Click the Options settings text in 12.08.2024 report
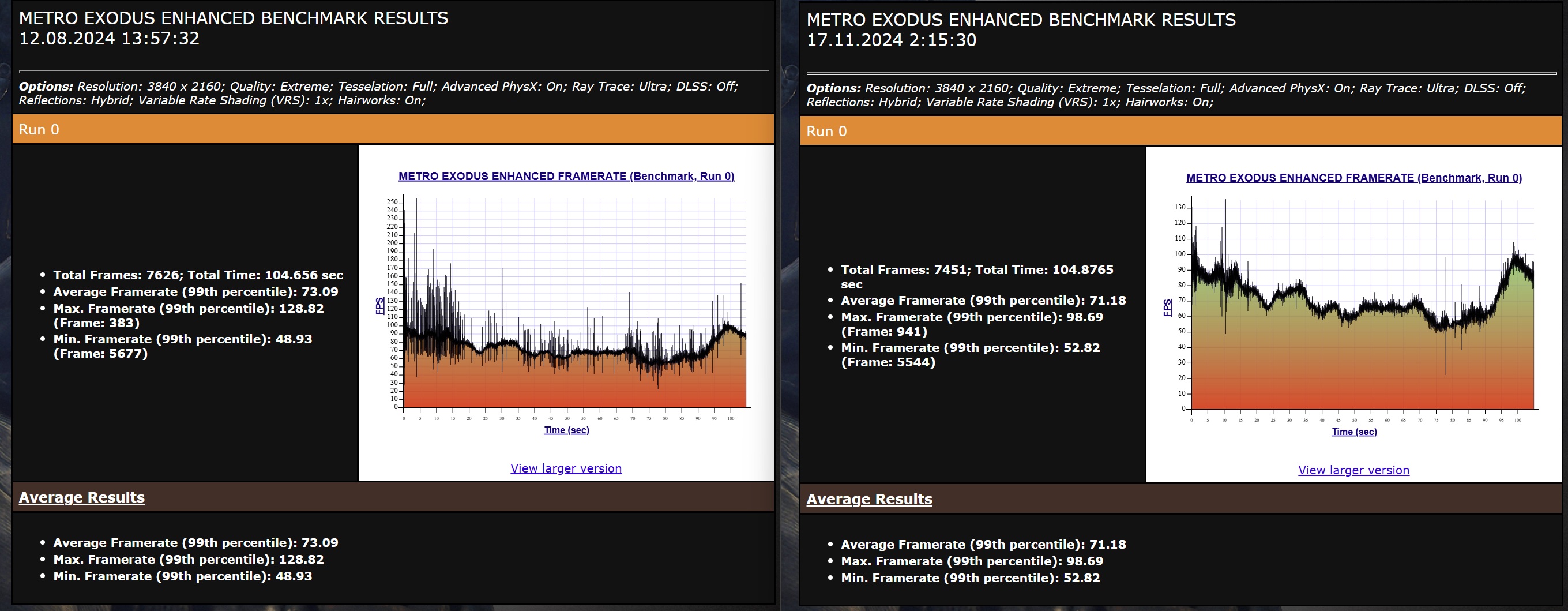This screenshot has height=611, width=1568. (378, 93)
